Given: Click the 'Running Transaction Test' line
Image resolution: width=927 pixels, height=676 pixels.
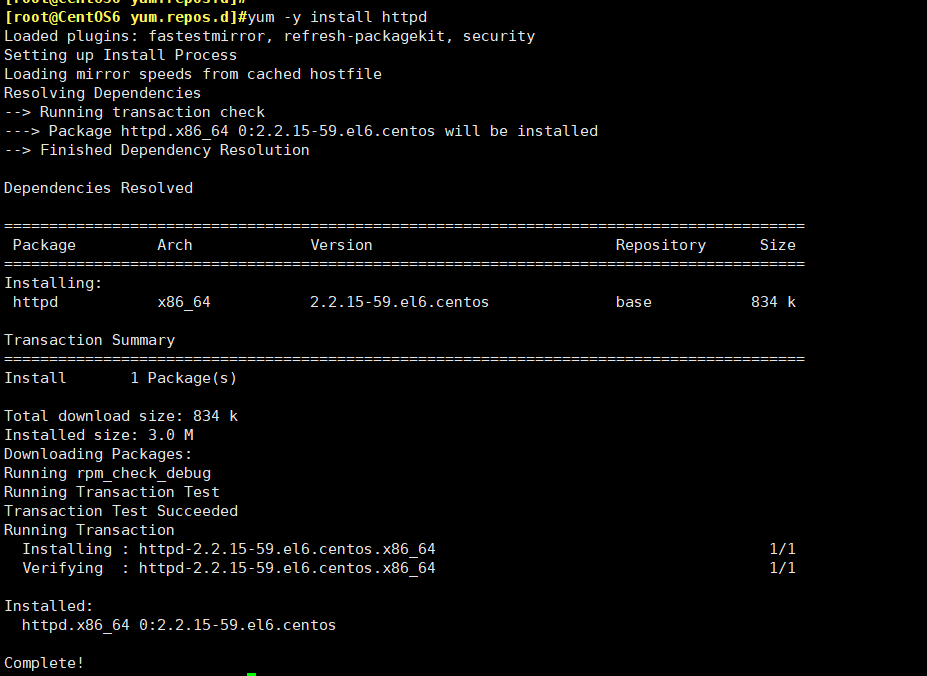Looking at the screenshot, I should click(112, 492).
